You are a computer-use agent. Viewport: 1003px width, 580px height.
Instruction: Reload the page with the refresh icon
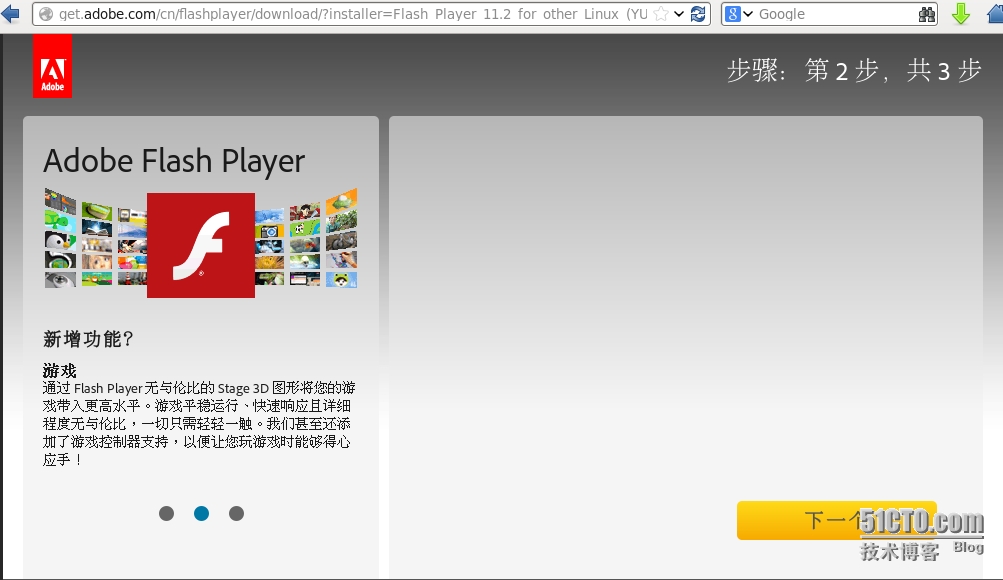(698, 14)
